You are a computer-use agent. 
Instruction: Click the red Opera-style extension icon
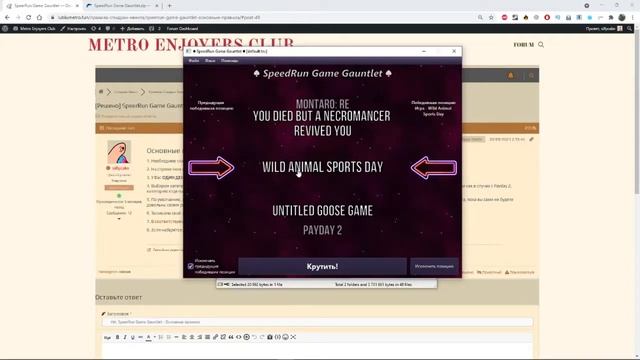coord(547,18)
